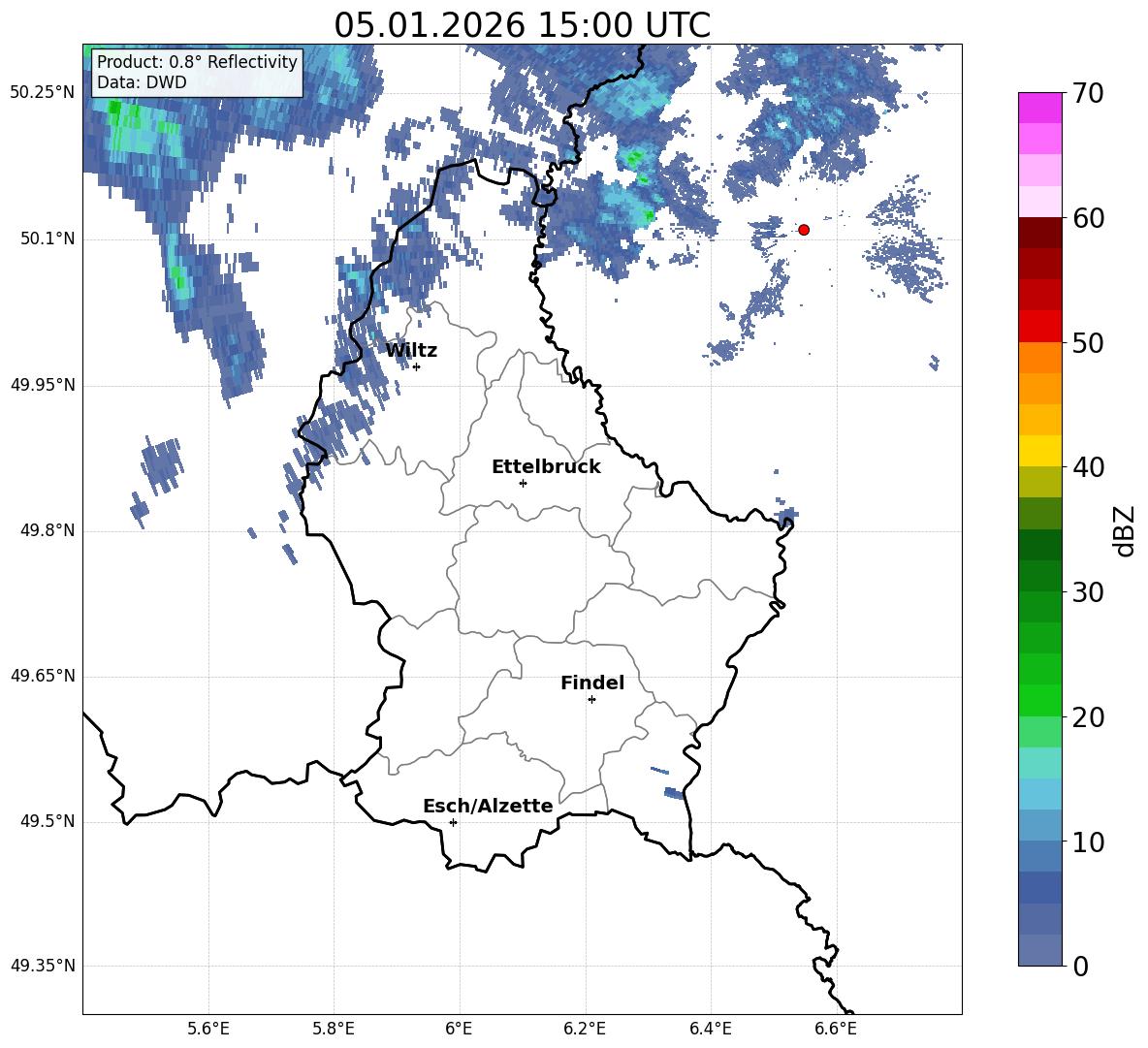Screen dimensions: 1148x1048
Task: Click the 50.25°N latitude label
Action: click(43, 93)
